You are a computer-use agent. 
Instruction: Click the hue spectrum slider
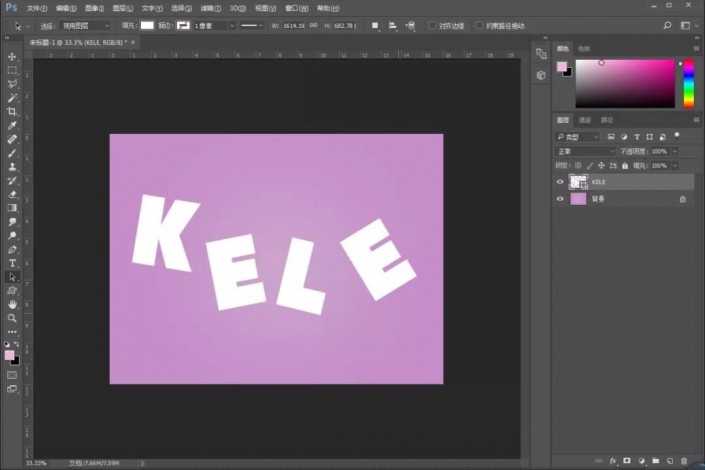[x=689, y=83]
